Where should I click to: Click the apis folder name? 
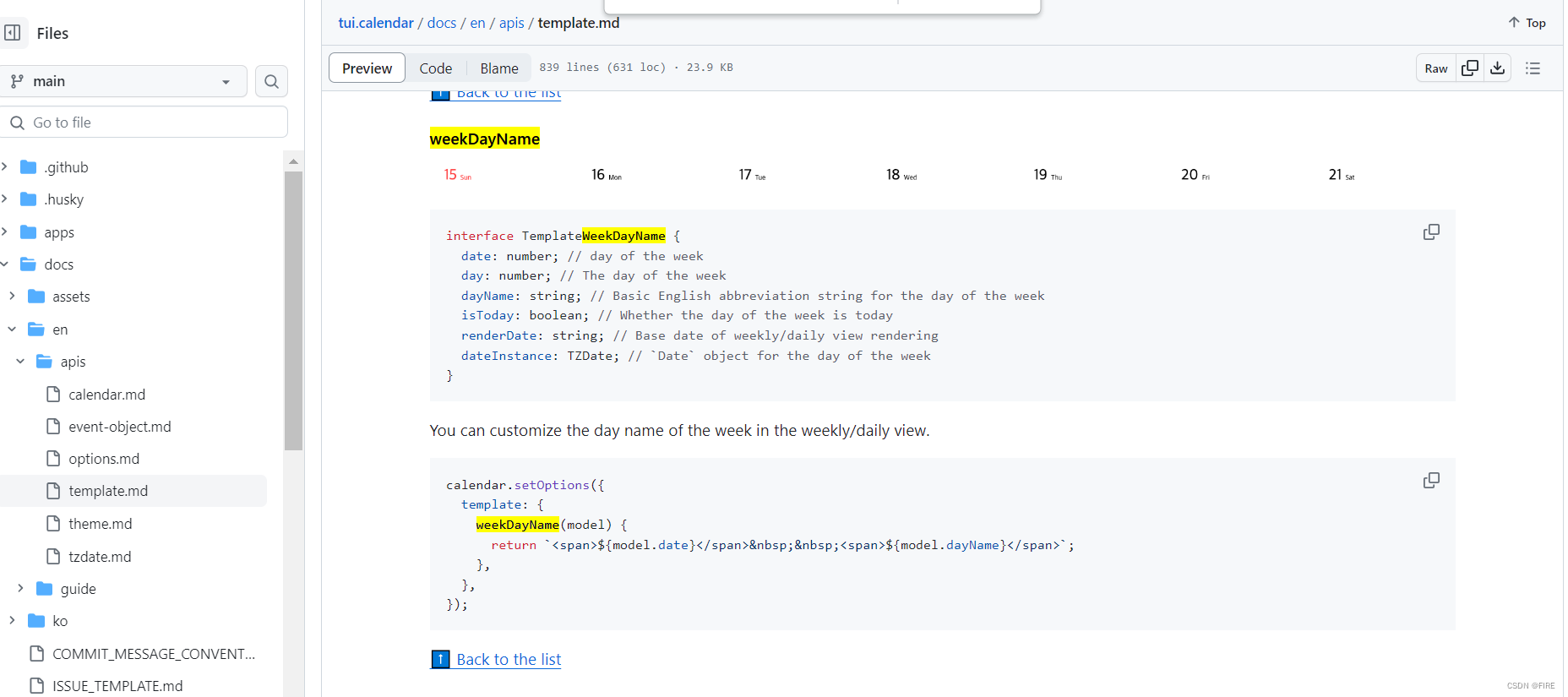point(73,362)
